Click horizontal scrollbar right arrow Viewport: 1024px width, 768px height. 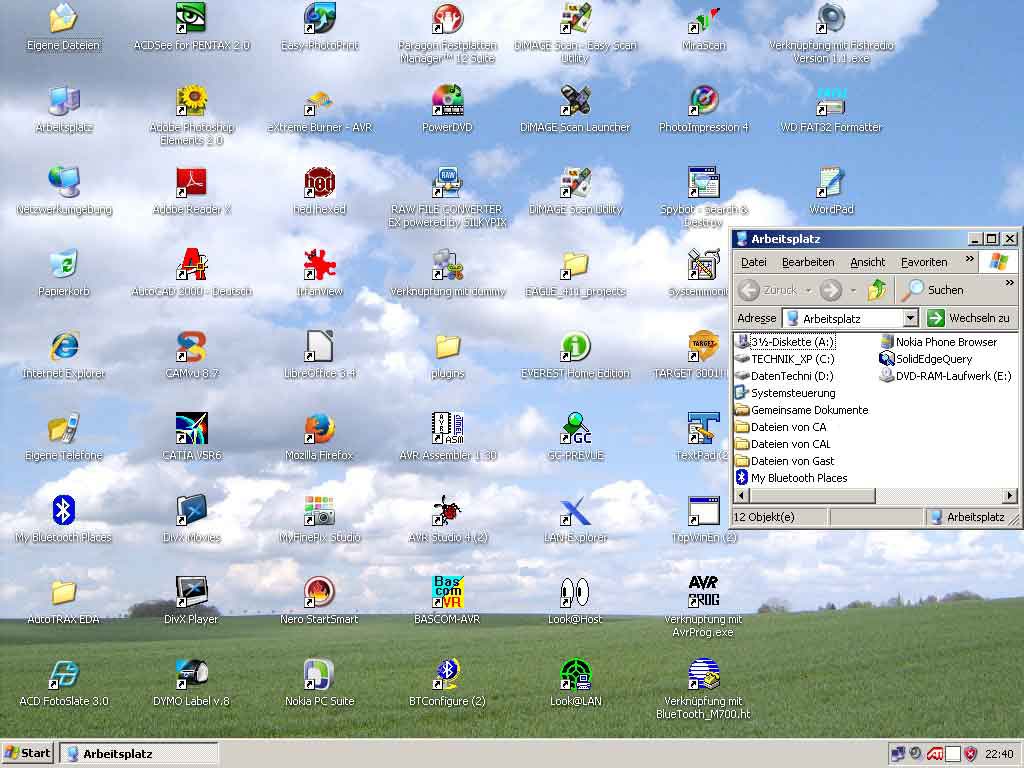1010,496
